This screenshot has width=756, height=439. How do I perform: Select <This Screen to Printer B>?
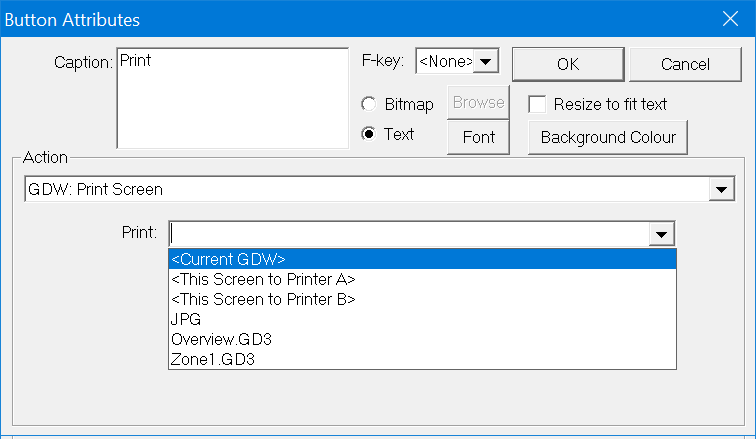(422, 299)
